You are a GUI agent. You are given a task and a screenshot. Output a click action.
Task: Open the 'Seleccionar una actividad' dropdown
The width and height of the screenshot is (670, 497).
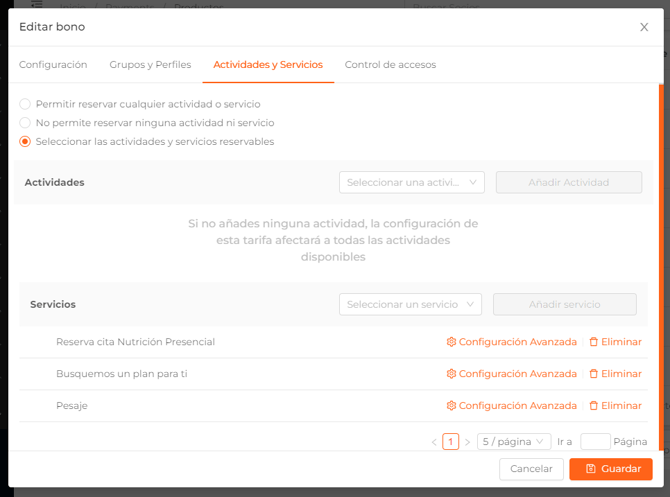[411, 183]
